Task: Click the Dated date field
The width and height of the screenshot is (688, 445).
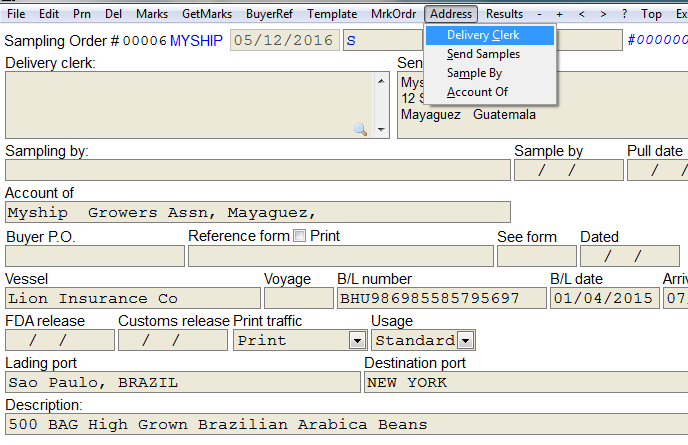Action: point(630,256)
